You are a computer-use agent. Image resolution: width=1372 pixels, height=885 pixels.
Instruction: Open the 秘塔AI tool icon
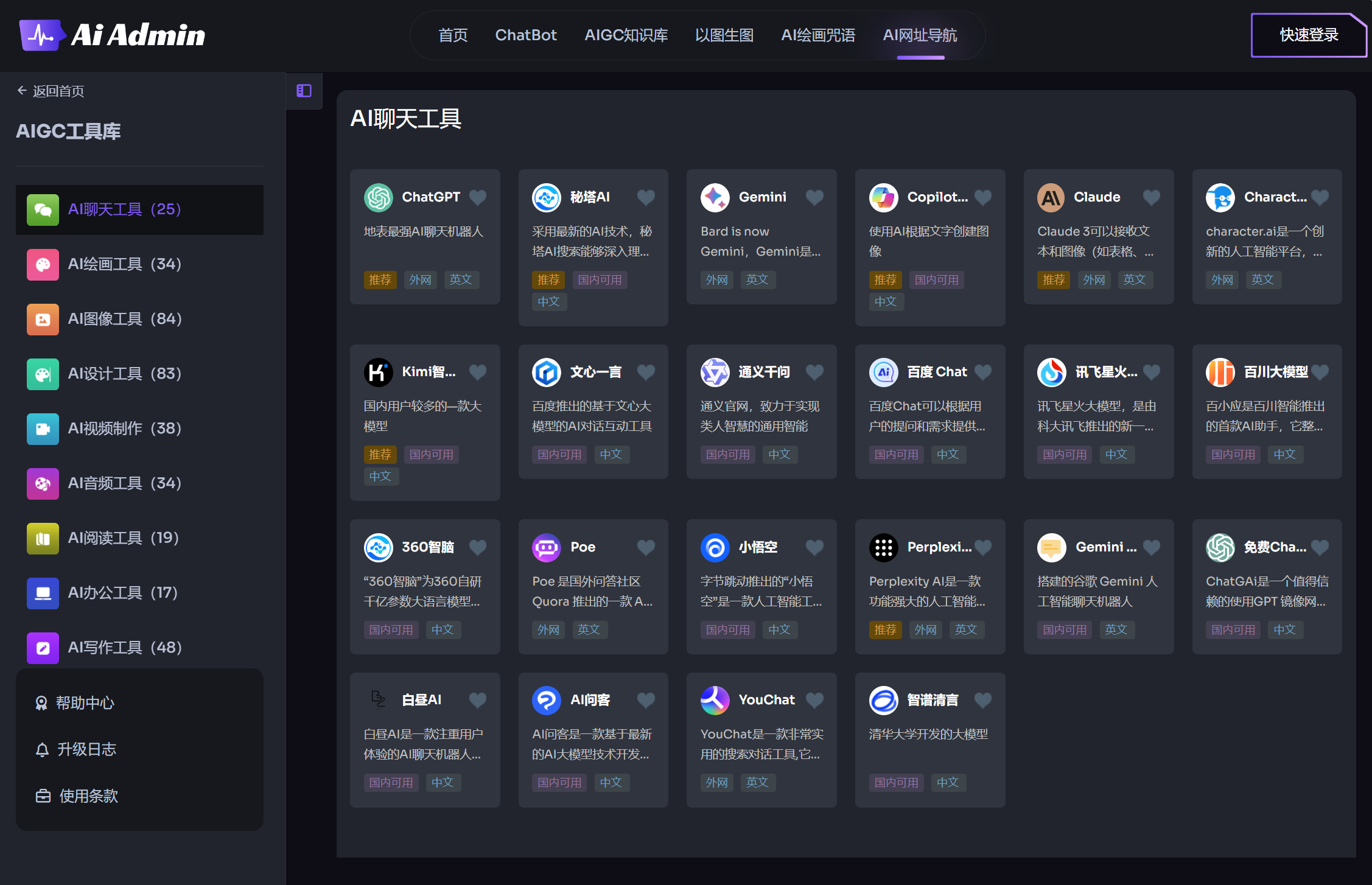pos(547,197)
